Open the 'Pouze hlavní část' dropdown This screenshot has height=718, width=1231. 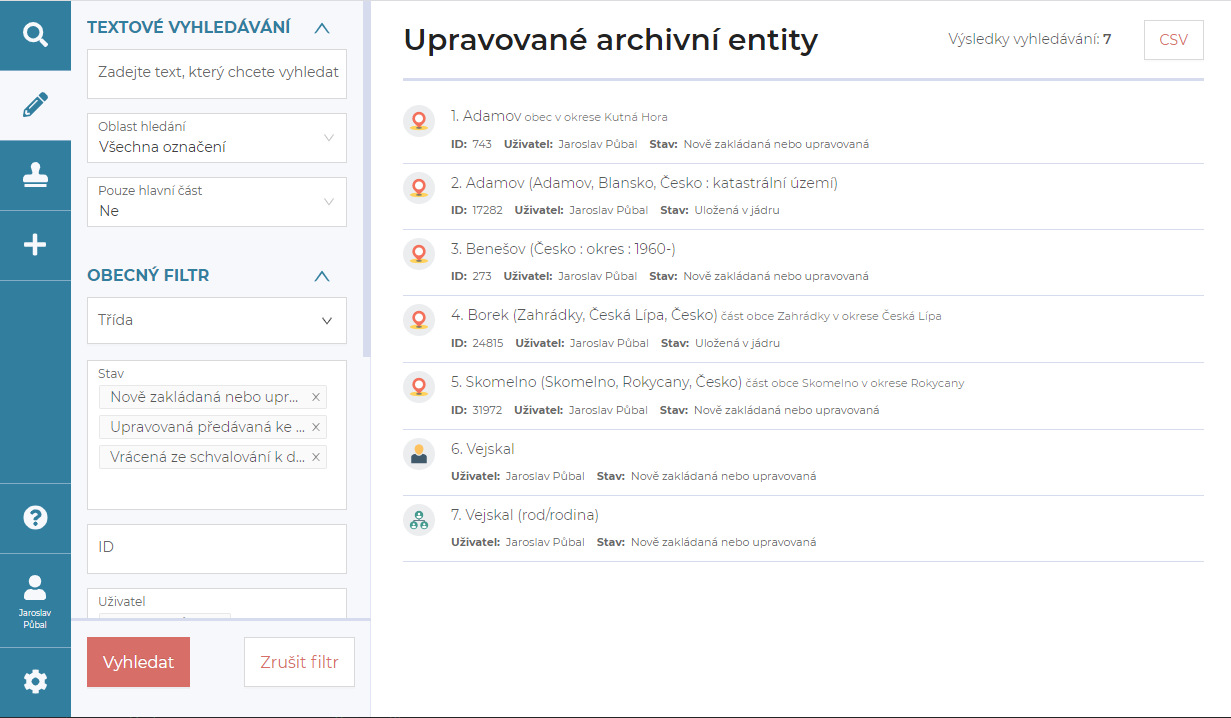point(217,202)
